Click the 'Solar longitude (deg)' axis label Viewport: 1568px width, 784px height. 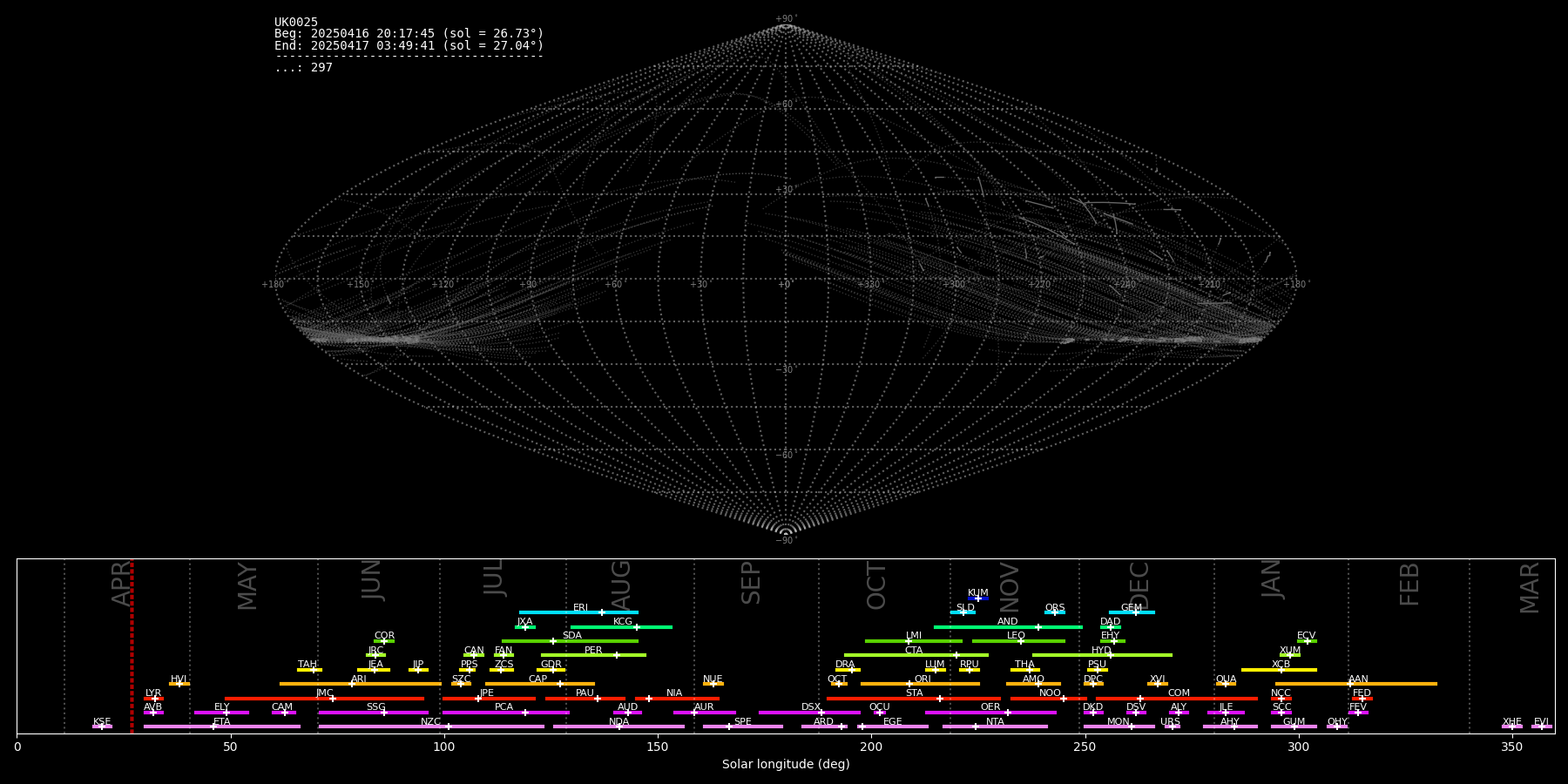point(786,764)
